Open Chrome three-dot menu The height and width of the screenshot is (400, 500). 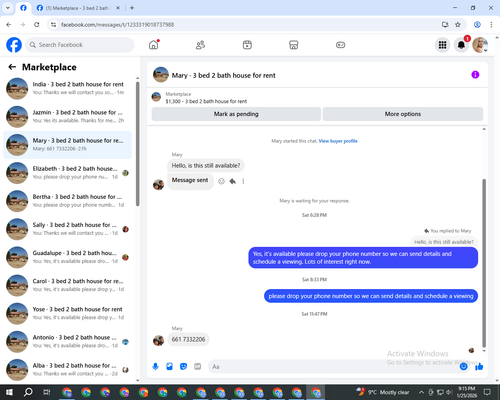coord(491,24)
